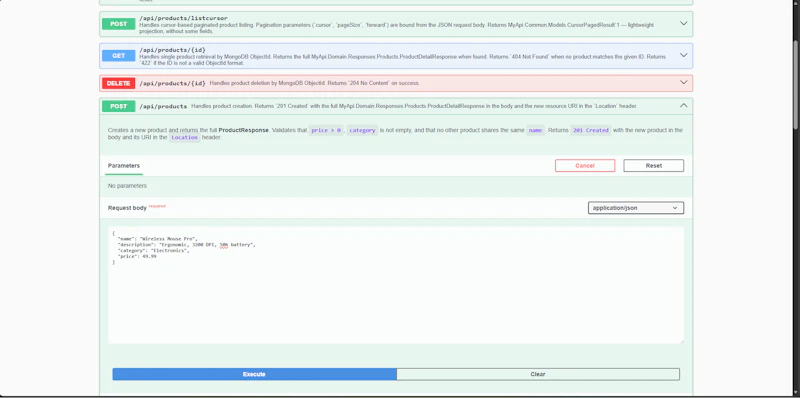Click the red DELETE method badge
Viewport: 800px width, 398px height.
point(118,83)
